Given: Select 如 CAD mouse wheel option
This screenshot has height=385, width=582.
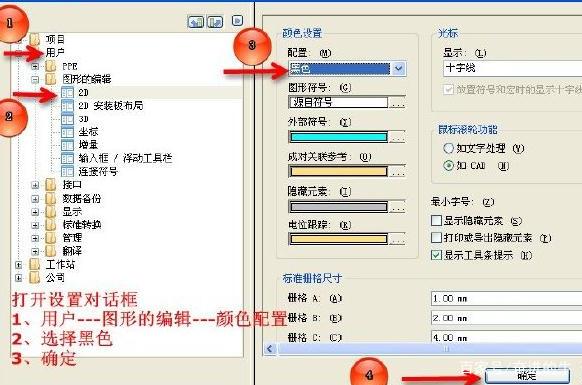Looking at the screenshot, I should point(448,165).
